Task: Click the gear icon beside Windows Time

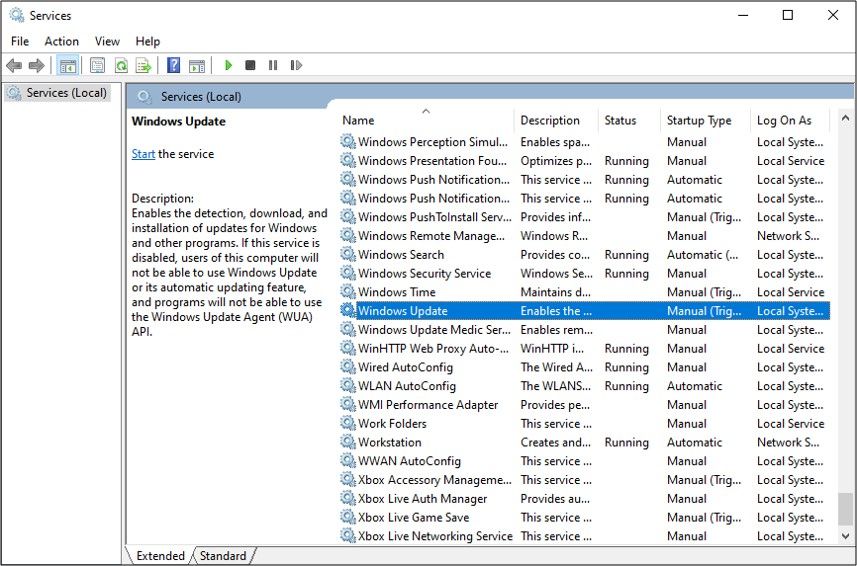Action: tap(348, 292)
